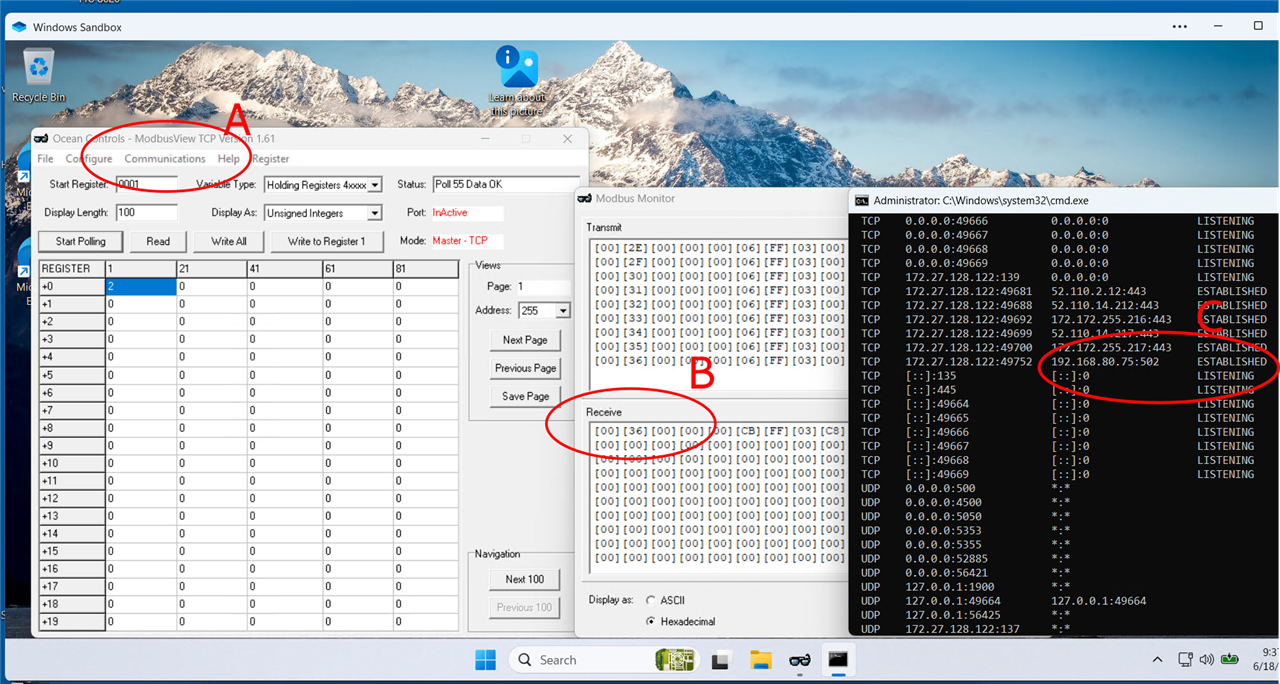This screenshot has width=1280, height=684.
Task: Click the Write All button
Action: [228, 241]
